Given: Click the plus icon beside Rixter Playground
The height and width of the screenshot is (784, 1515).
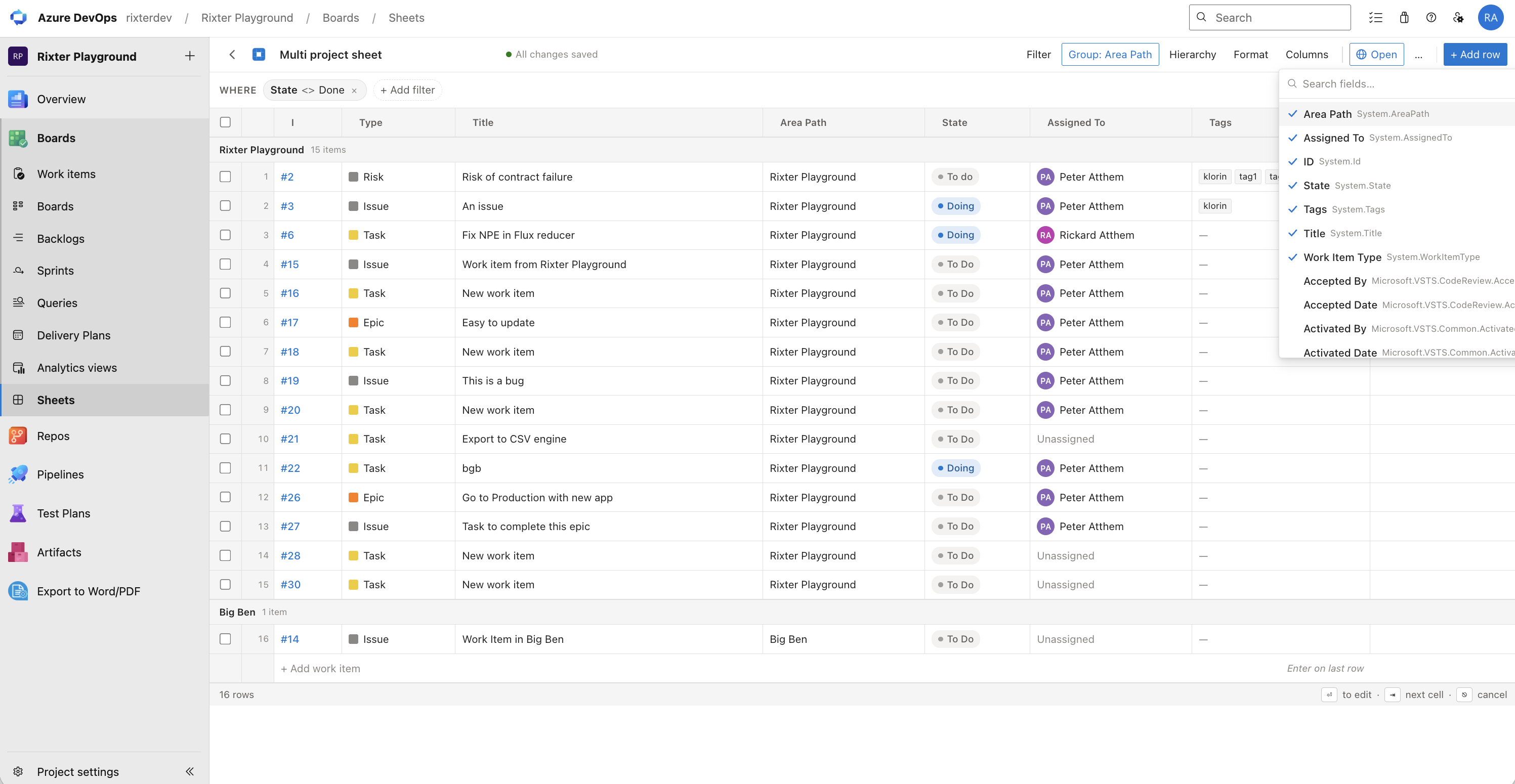Looking at the screenshot, I should [189, 56].
